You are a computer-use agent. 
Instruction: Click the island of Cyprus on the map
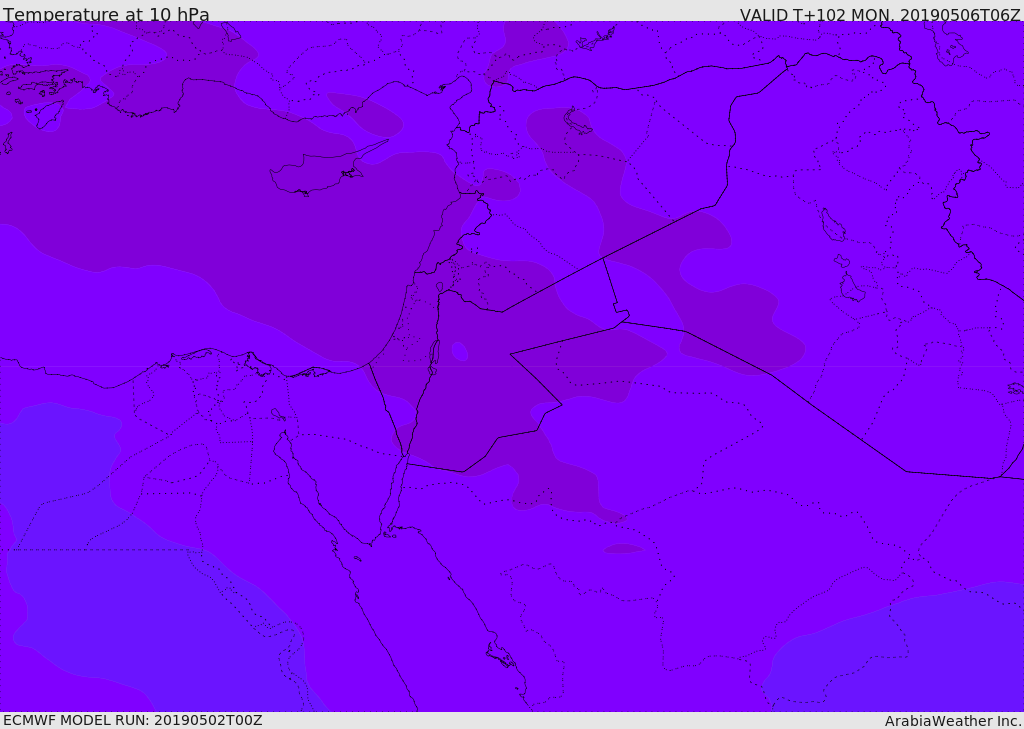[320, 170]
